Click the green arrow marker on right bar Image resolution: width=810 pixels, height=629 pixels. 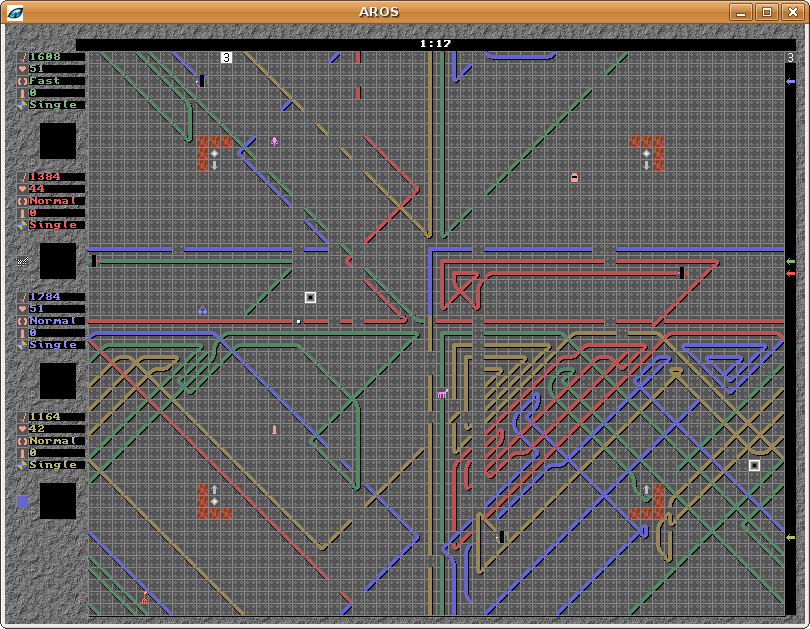(790, 262)
